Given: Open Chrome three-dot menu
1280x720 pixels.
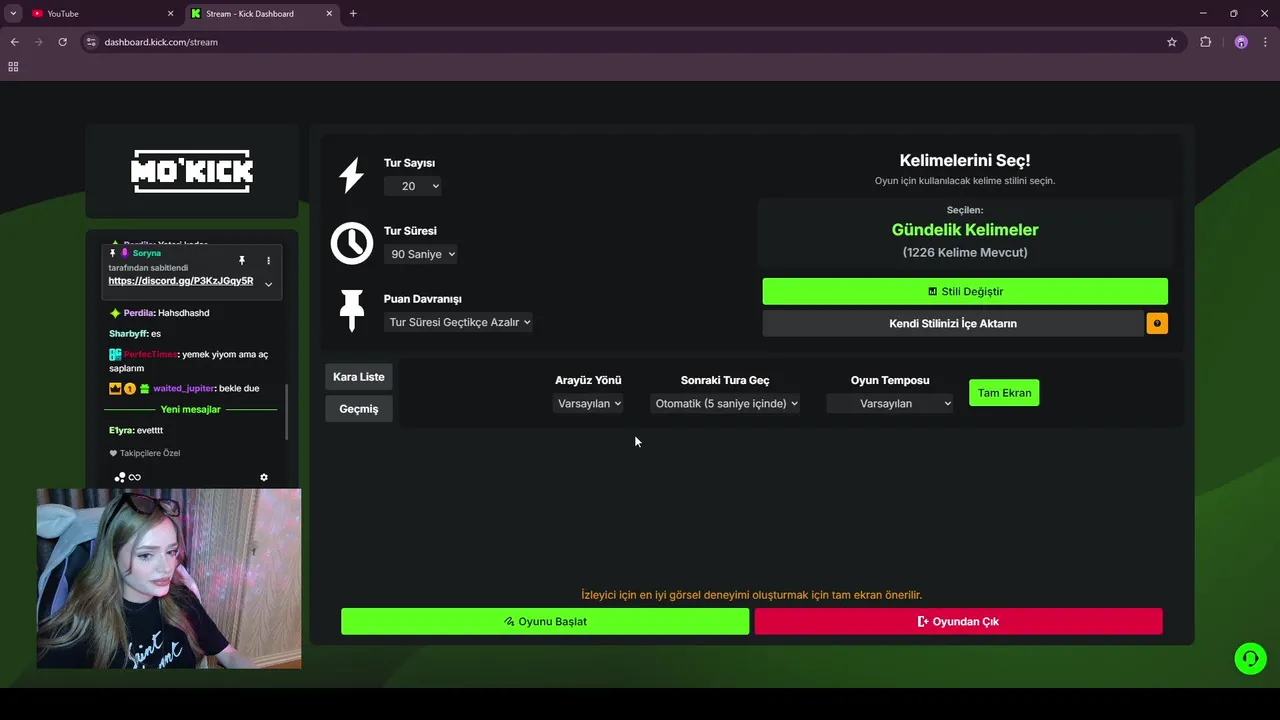Looking at the screenshot, I should 1266,42.
